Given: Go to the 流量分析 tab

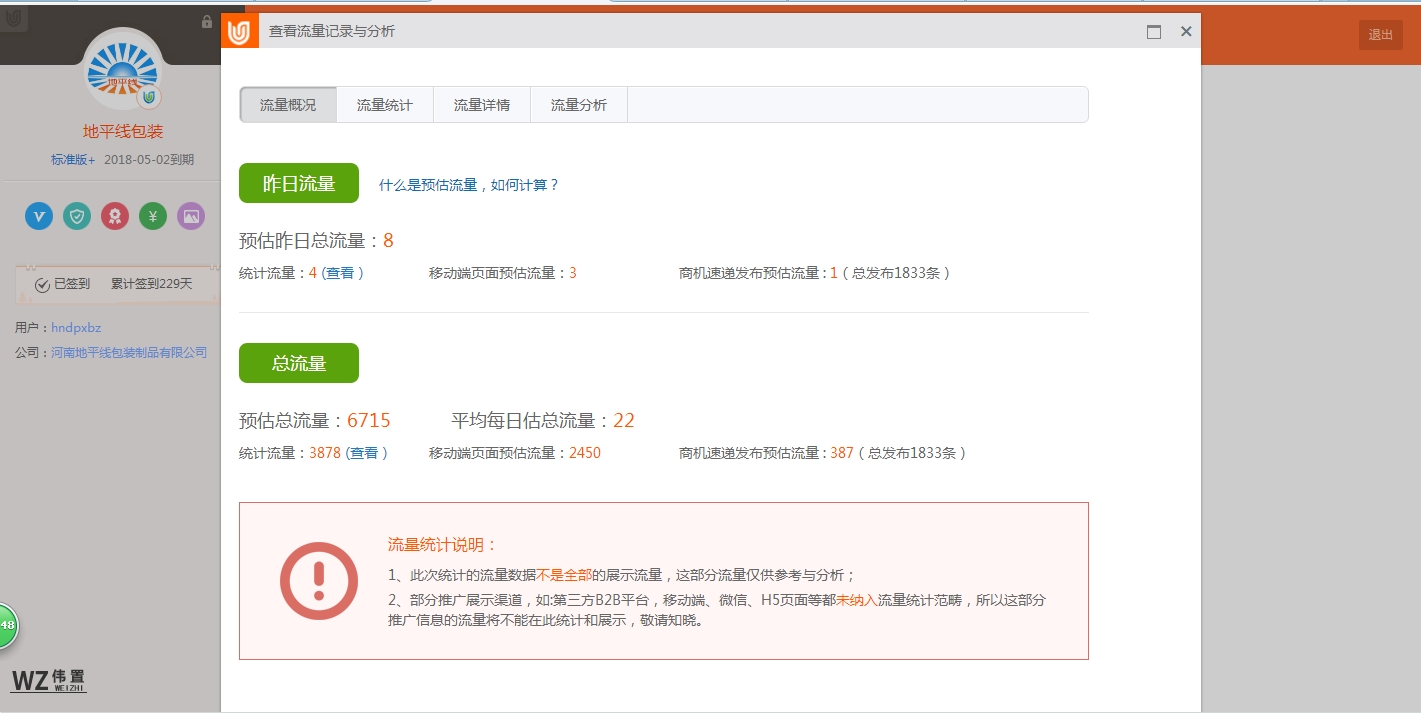Looking at the screenshot, I should [x=579, y=105].
